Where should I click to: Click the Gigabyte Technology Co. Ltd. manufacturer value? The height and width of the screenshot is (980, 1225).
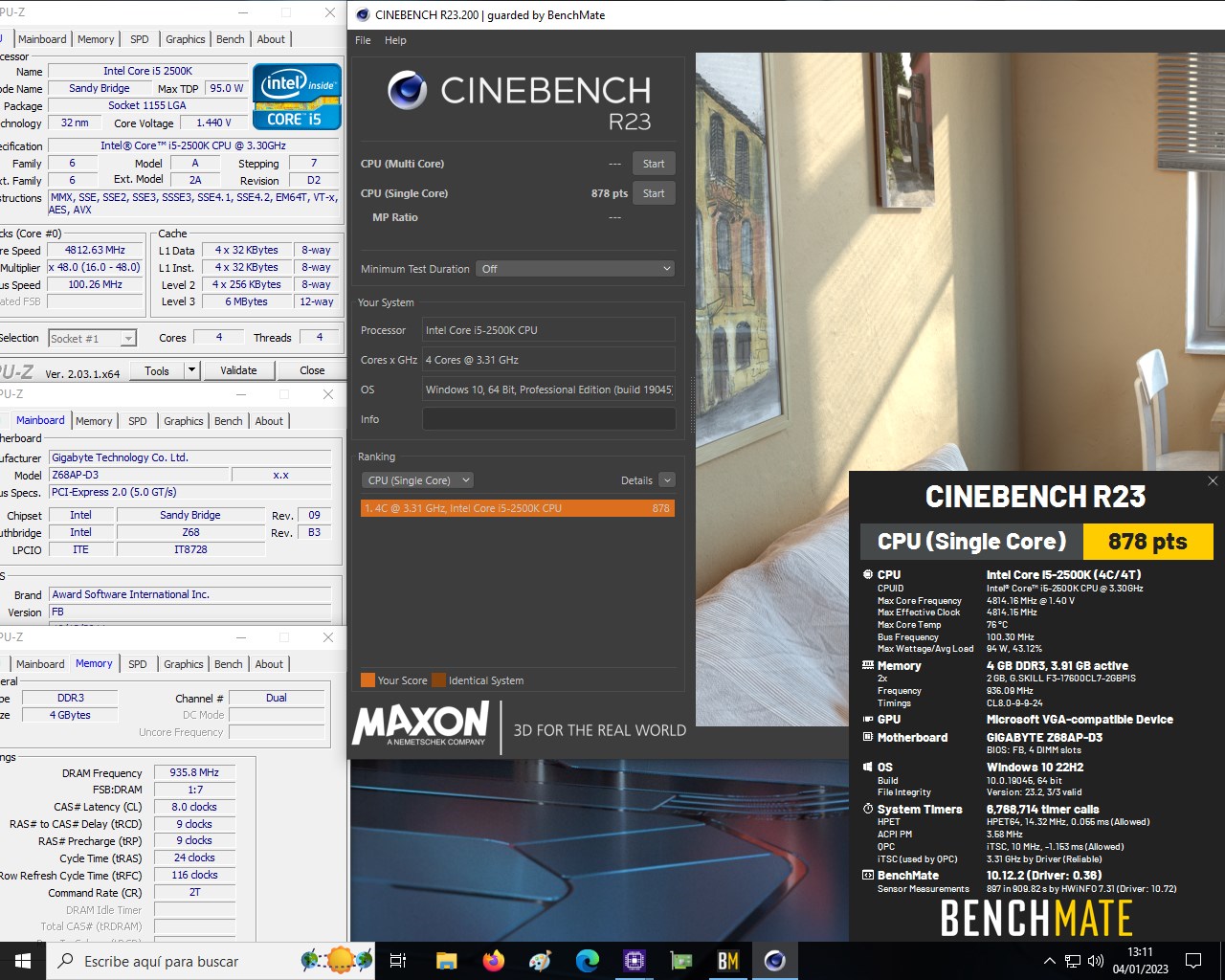coord(189,457)
